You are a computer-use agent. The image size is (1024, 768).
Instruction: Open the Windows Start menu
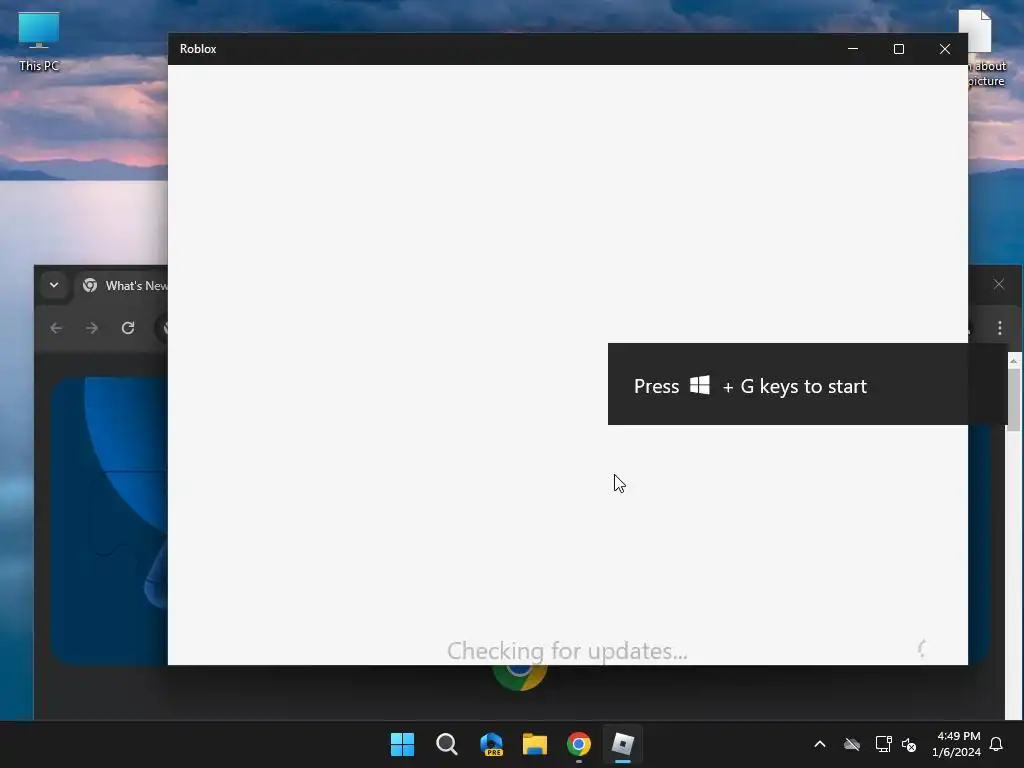(x=402, y=744)
